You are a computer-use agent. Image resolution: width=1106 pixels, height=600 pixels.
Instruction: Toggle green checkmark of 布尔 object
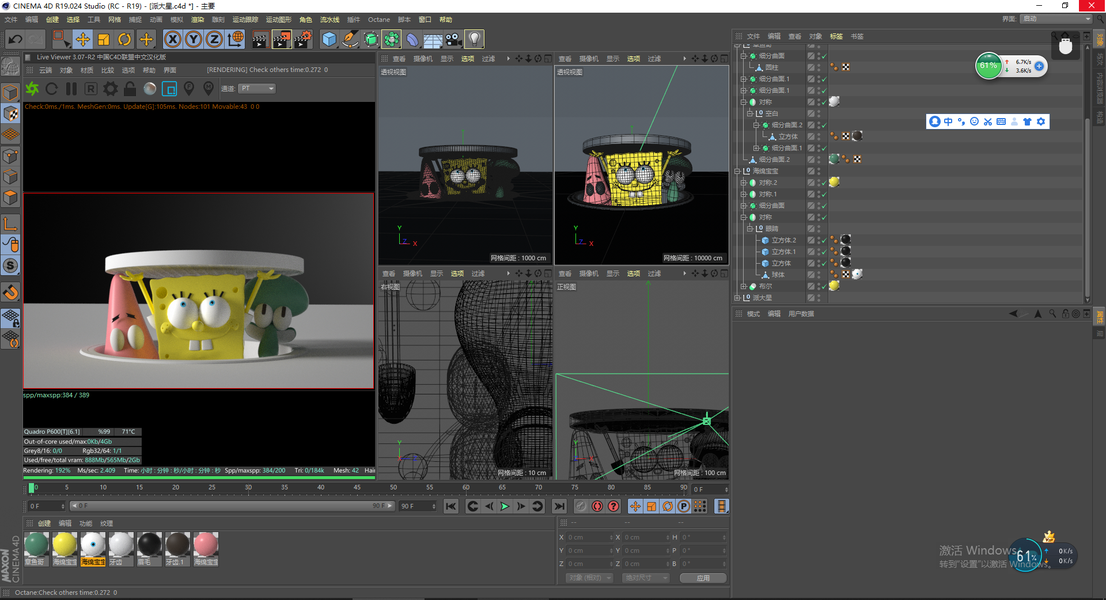point(823,286)
